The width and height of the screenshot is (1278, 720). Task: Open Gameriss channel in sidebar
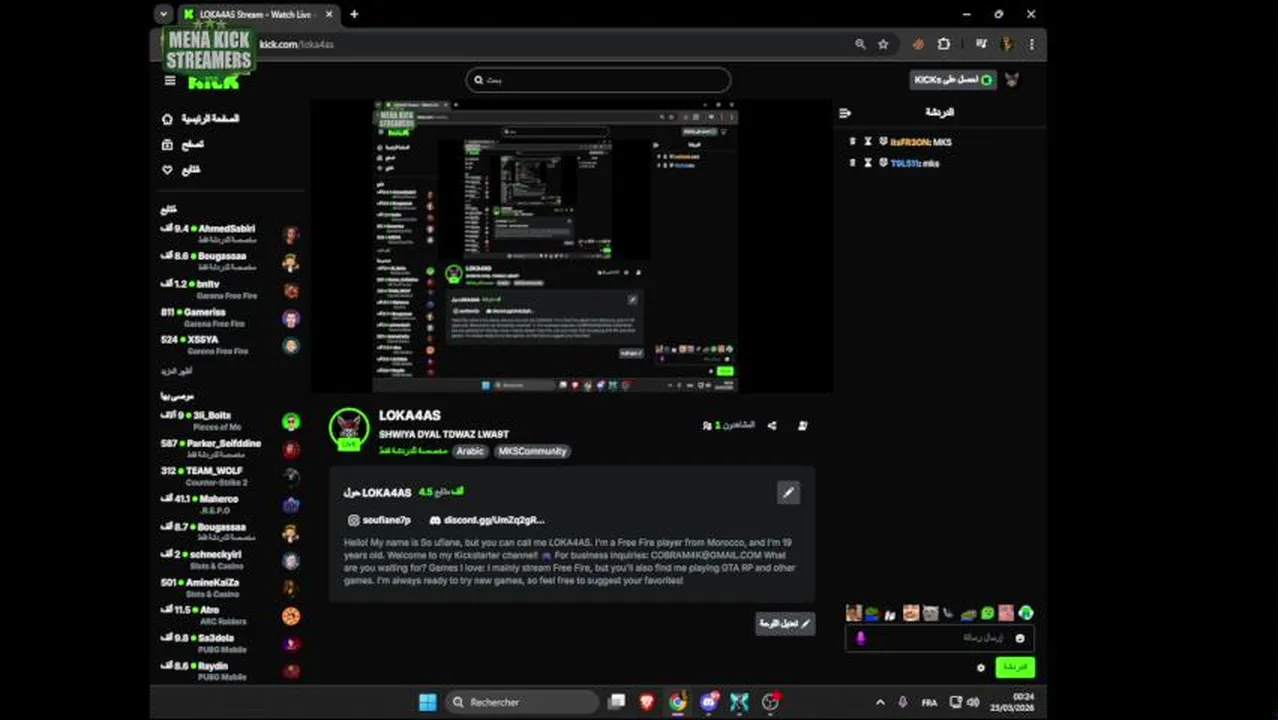click(x=230, y=318)
